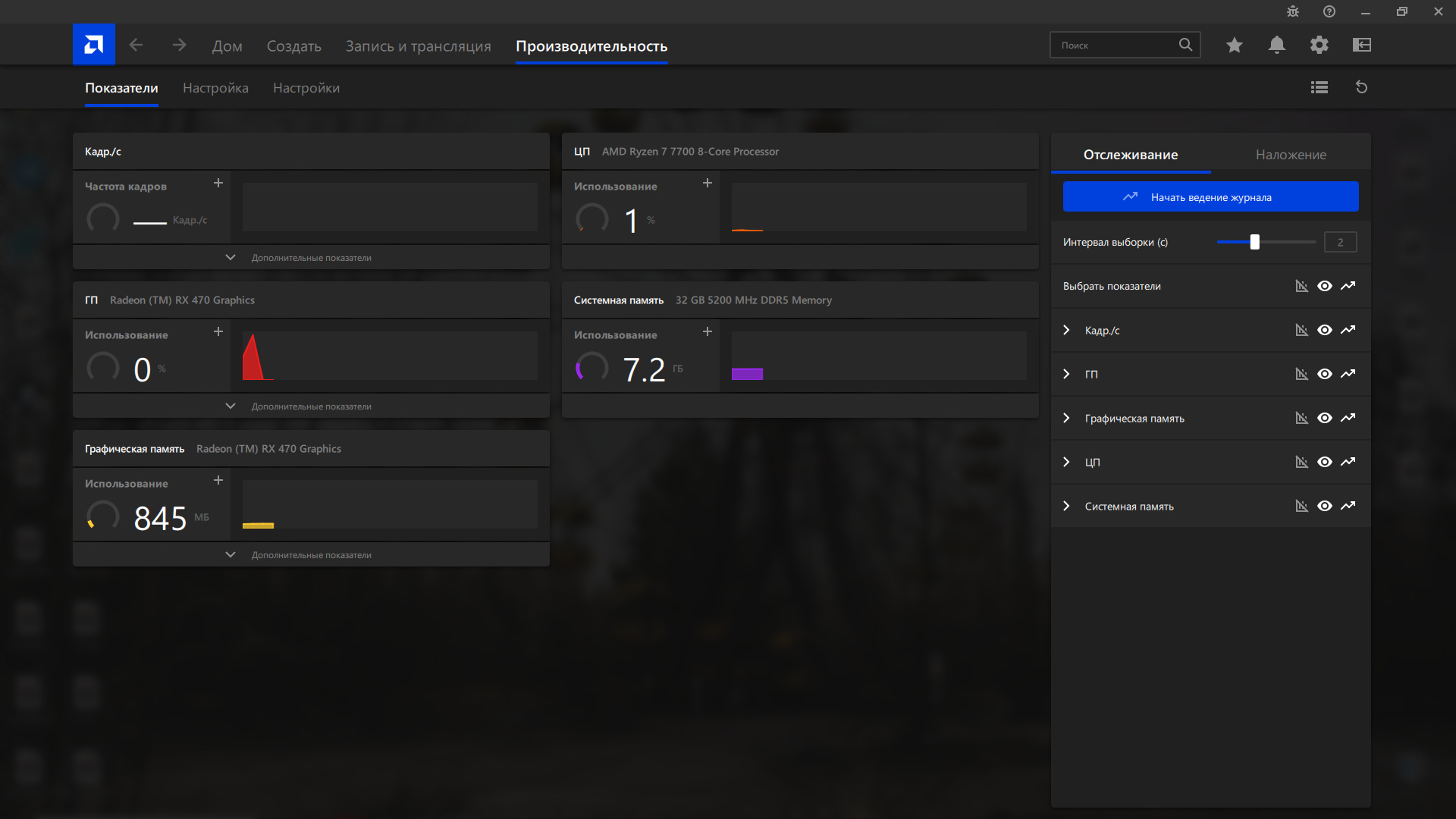This screenshot has height=819, width=1456.
Task: Toggle logging icon for Системная память row
Action: [1348, 506]
